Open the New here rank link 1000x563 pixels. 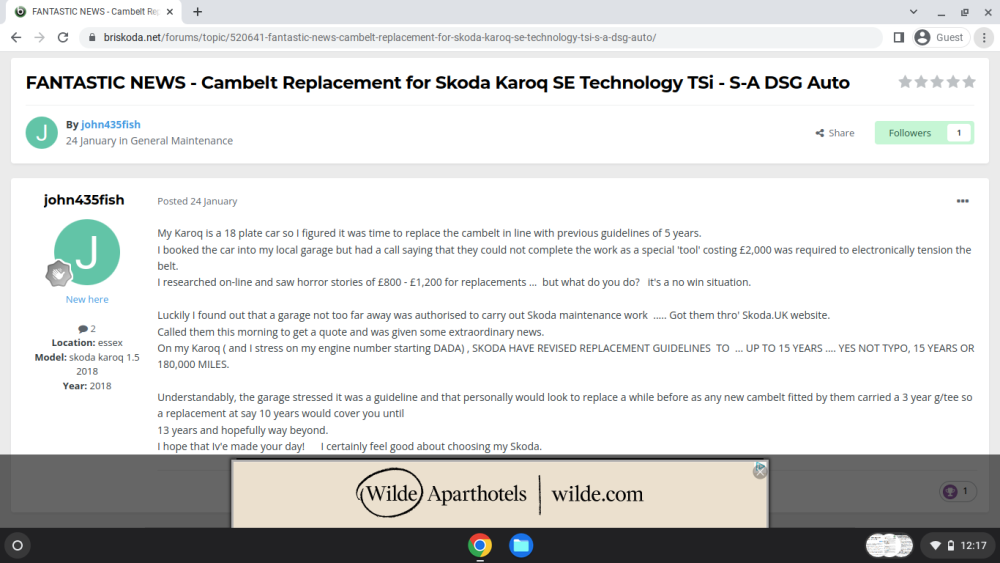pos(87,299)
